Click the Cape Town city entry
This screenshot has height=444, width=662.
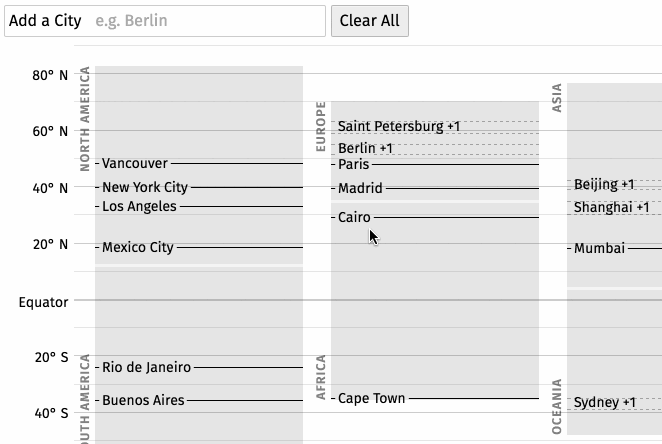pos(372,398)
